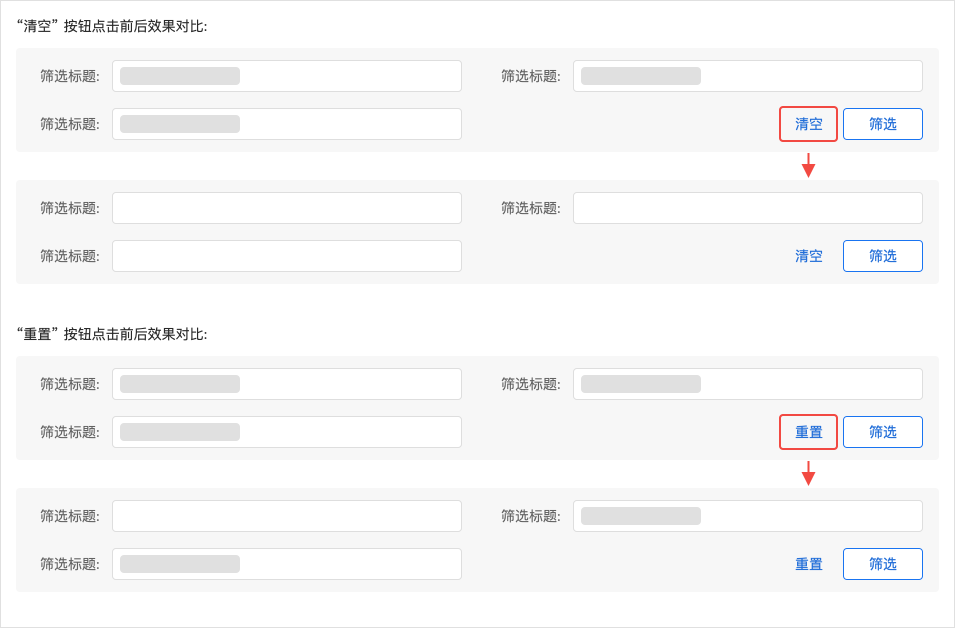Focus upper-right empty input in cleared panel
The width and height of the screenshot is (955, 628).
pos(747,208)
